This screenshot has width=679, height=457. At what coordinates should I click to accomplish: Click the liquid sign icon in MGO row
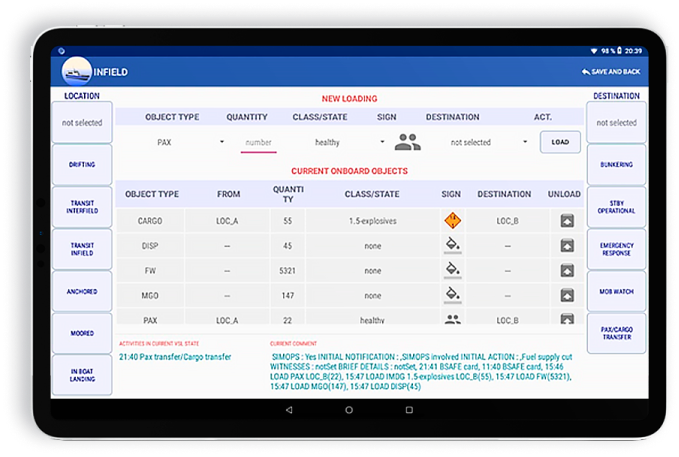tap(453, 294)
